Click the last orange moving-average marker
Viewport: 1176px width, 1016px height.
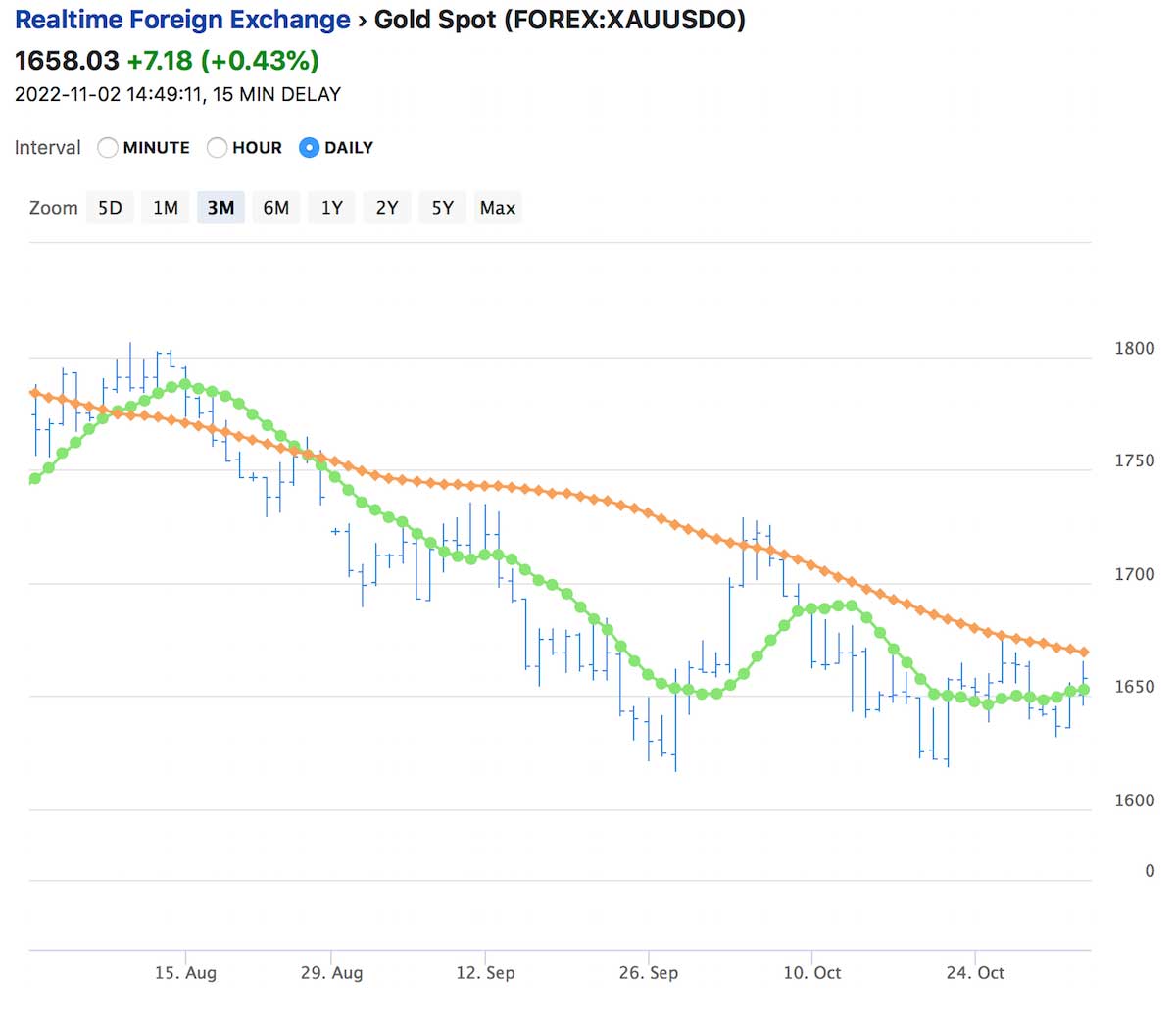[1084, 653]
